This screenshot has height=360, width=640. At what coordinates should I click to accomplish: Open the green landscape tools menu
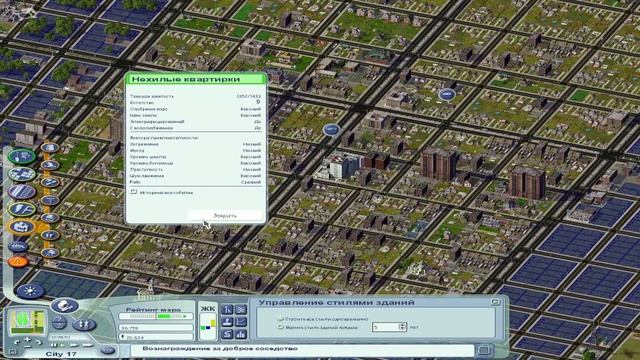point(22,156)
